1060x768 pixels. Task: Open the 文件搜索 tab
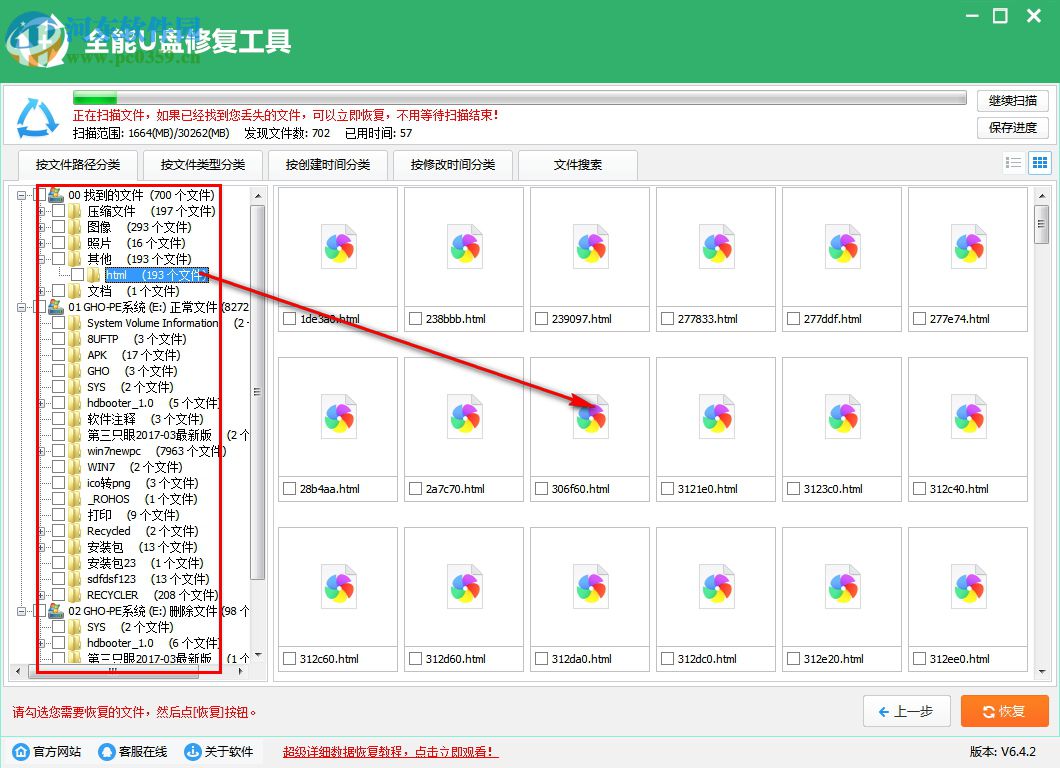578,165
